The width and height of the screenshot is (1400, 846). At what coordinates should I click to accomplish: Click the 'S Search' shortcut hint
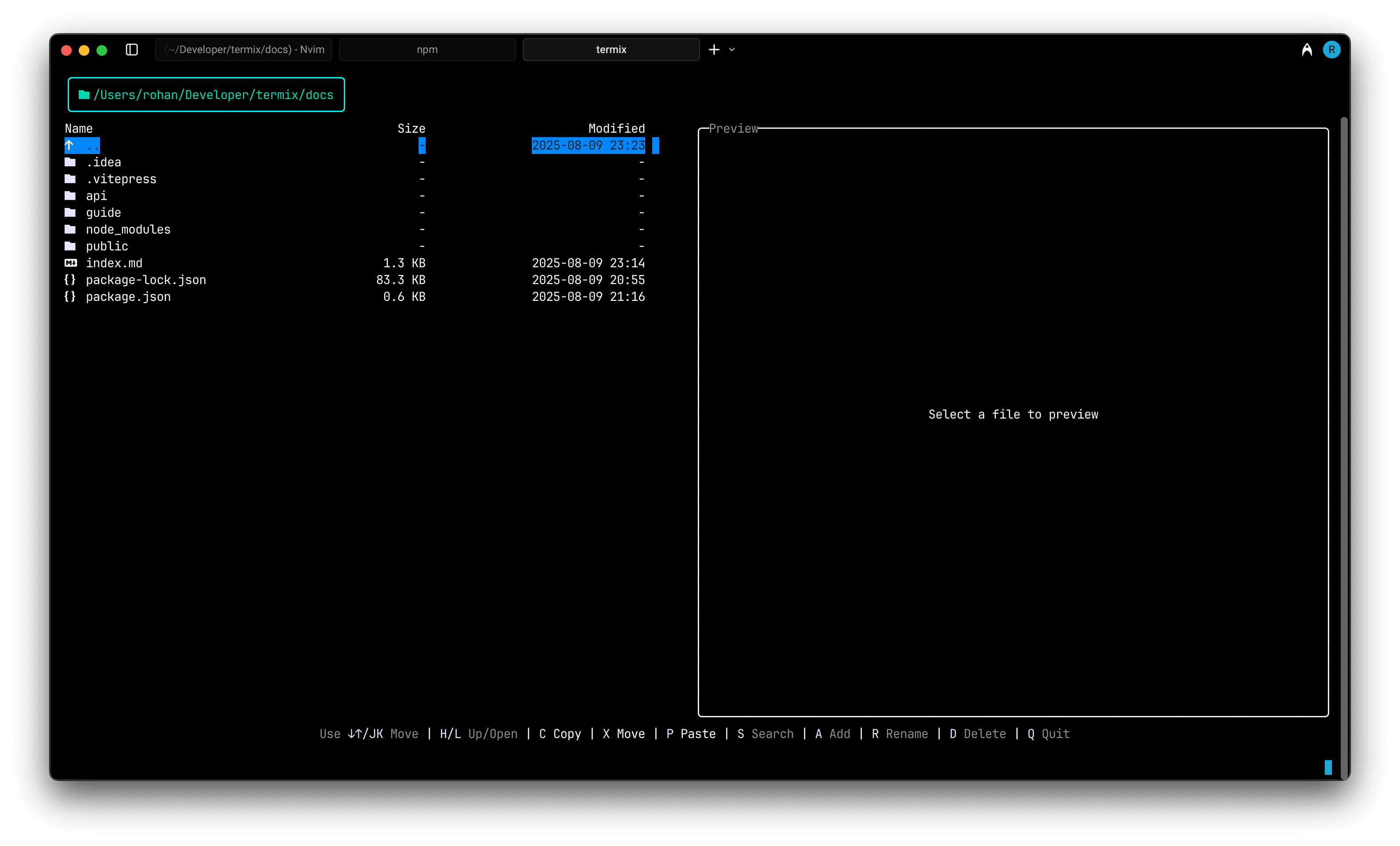click(x=765, y=734)
